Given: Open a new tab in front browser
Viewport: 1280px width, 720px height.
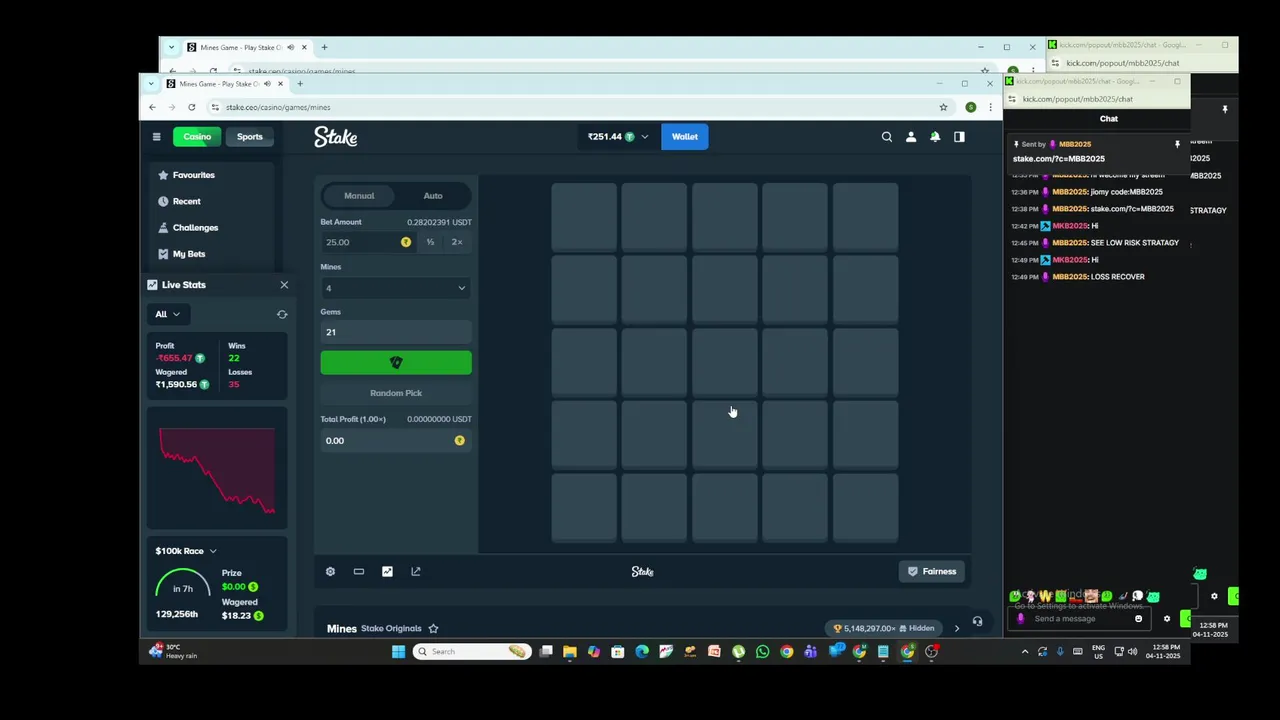Looking at the screenshot, I should coord(300,84).
